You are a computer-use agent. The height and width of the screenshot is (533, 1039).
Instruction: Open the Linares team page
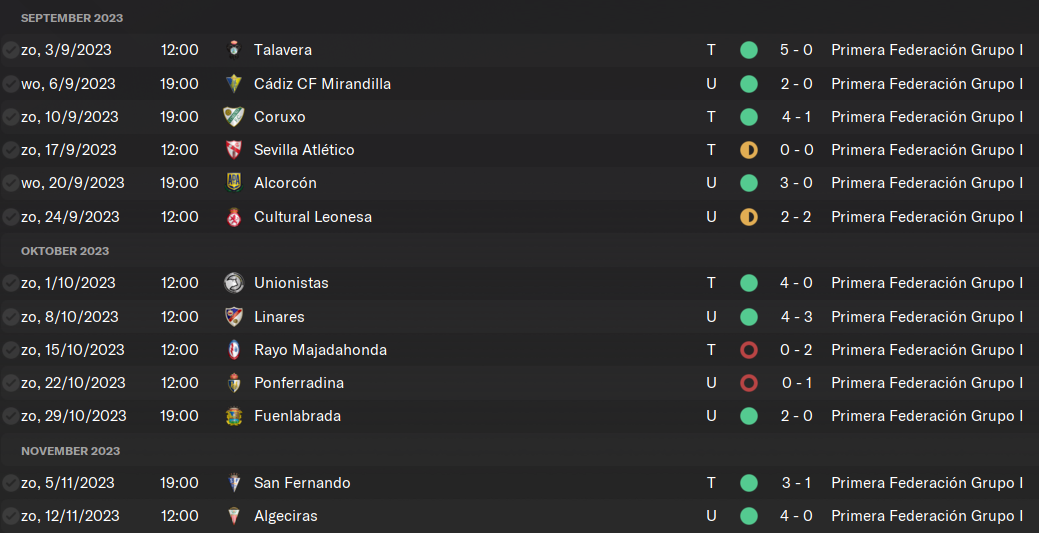tap(279, 317)
